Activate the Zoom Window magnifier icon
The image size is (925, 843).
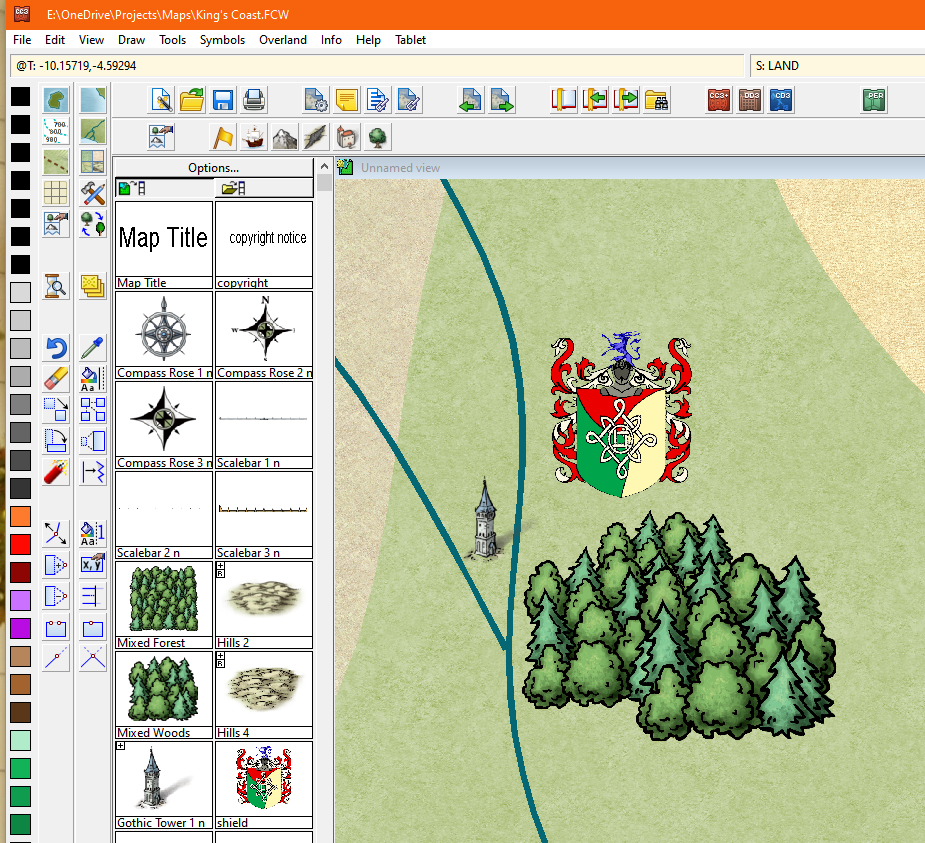[57, 287]
